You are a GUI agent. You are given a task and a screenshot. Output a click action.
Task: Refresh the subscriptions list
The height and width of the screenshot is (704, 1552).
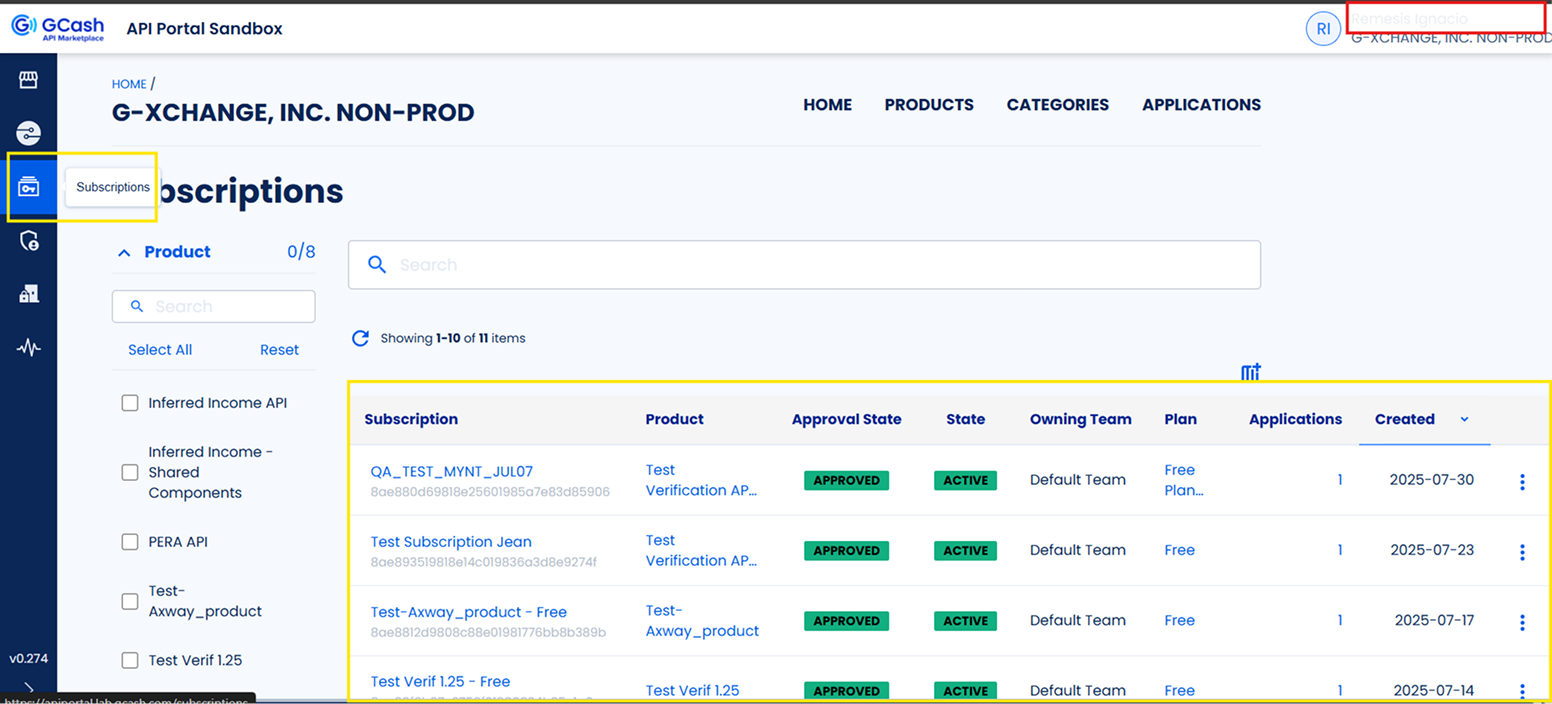pos(361,338)
